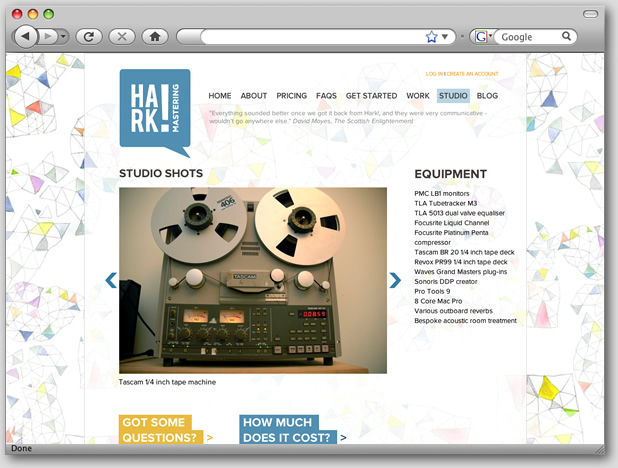The image size is (618, 468).
Task: Navigate to the Get Started page
Action: (x=371, y=96)
